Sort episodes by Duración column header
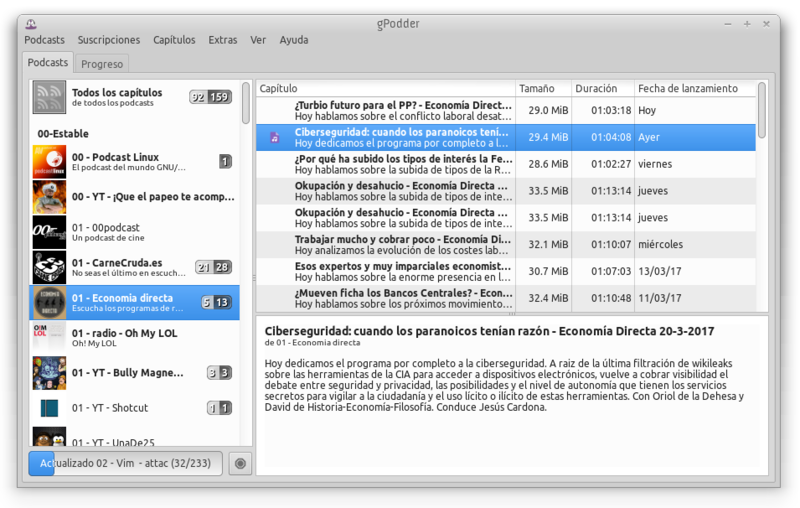This screenshot has width=800, height=508. point(602,89)
